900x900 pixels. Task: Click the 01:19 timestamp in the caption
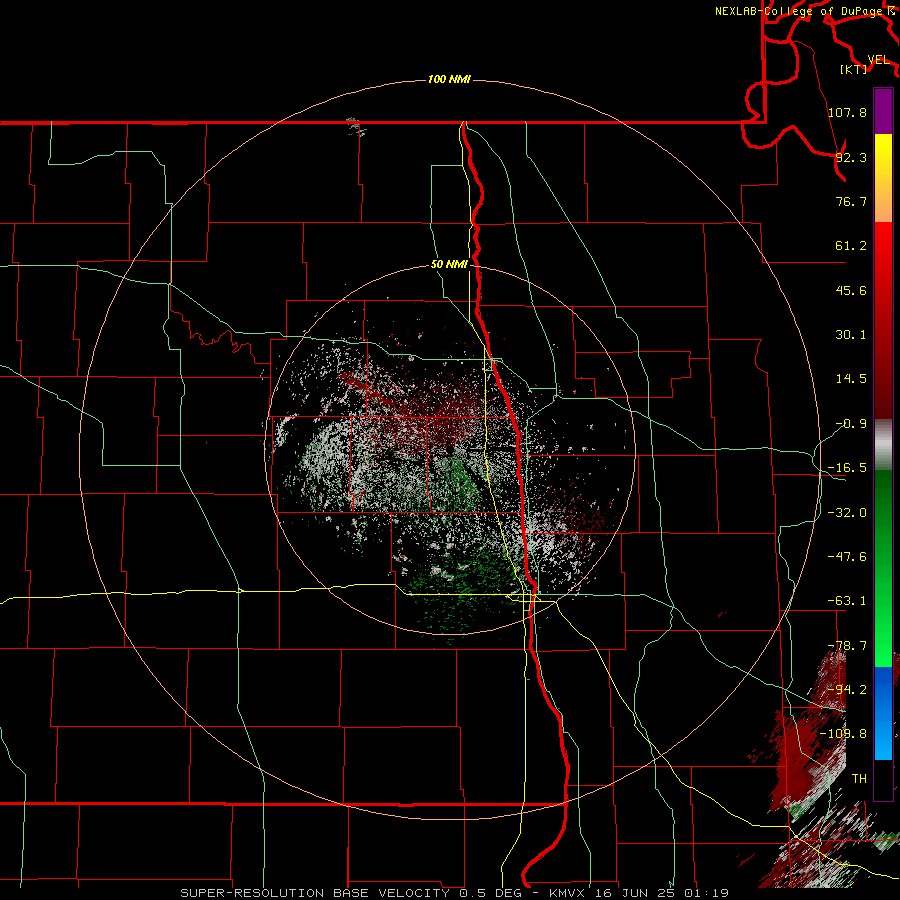(707, 893)
